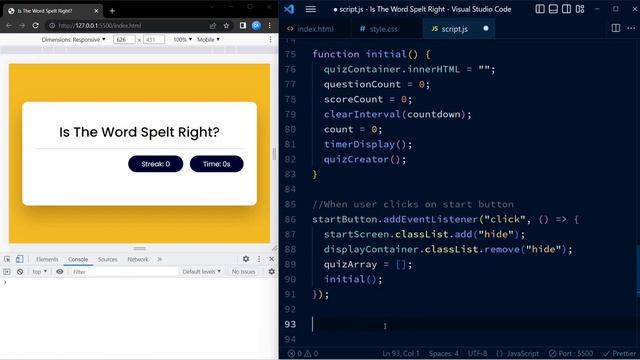Open DevTools settings gear
640x360 pixels.
pyautogui.click(x=246, y=259)
